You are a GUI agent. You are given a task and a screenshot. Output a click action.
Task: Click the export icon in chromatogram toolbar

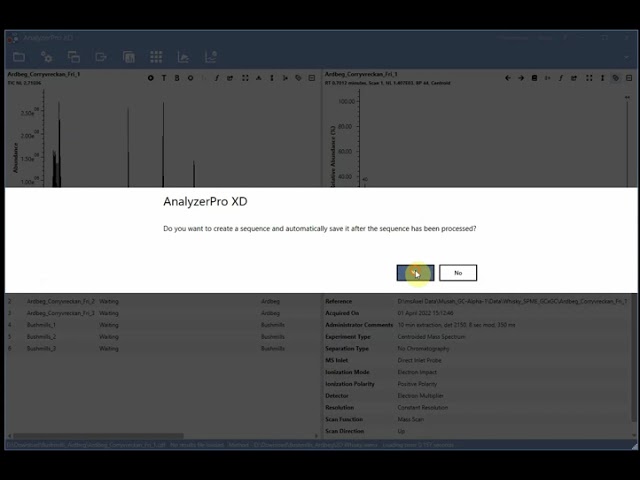(x=230, y=78)
